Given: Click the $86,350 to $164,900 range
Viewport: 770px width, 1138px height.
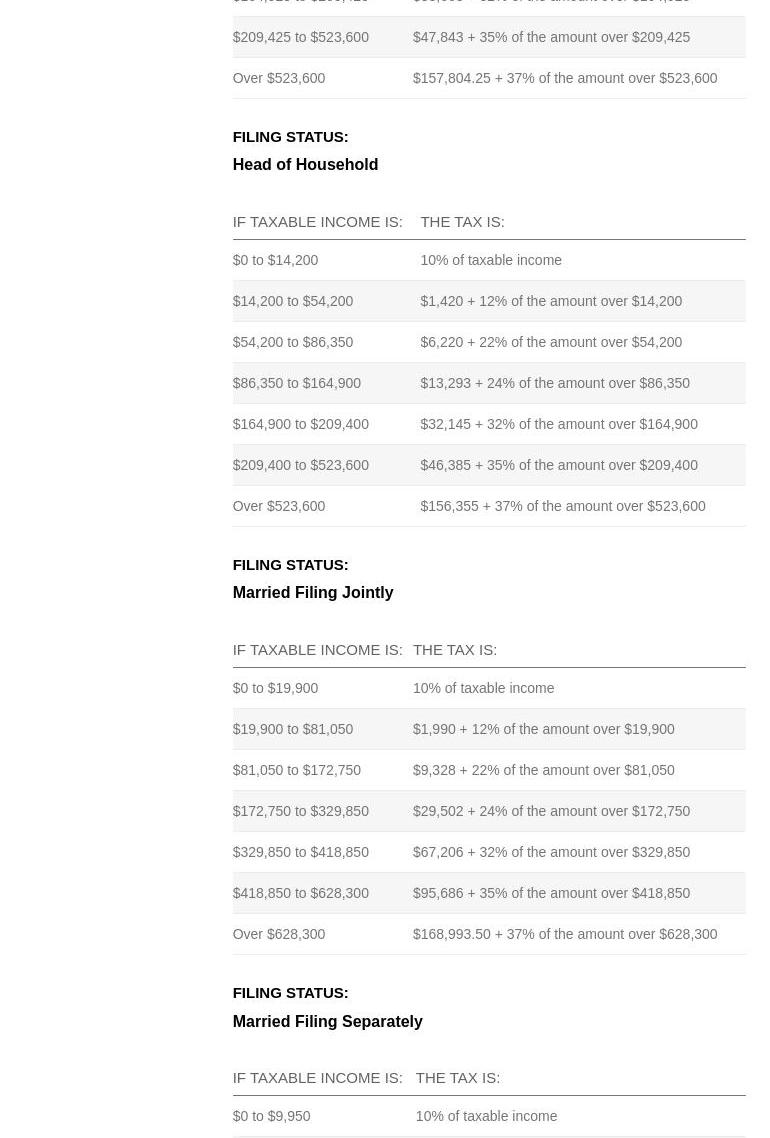Looking at the screenshot, I should point(296,383).
